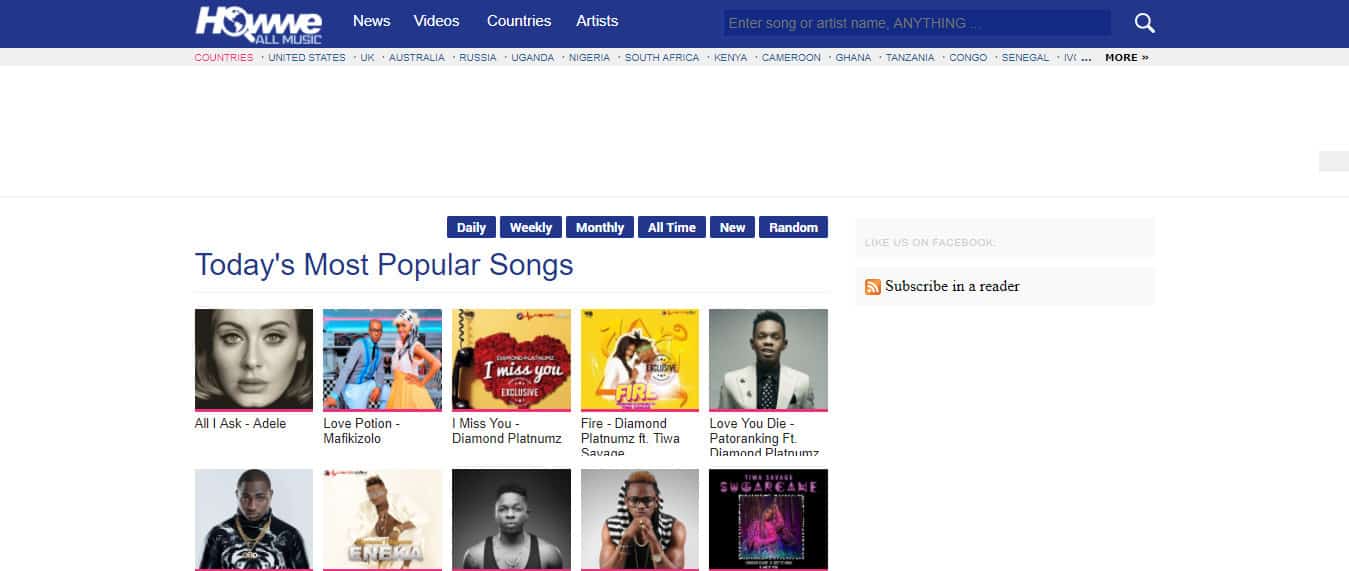The height and width of the screenshot is (571, 1349).
Task: Click the RSS feed icon
Action: tap(873, 287)
